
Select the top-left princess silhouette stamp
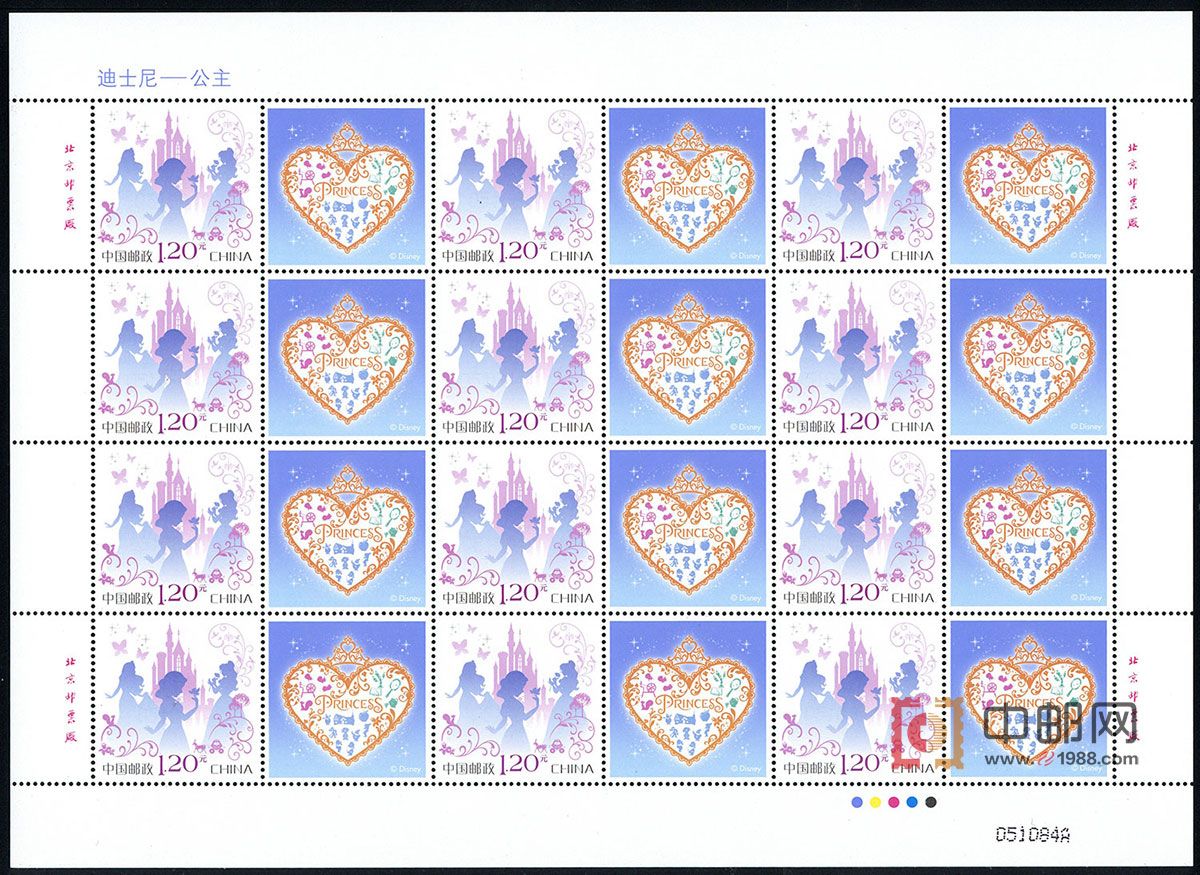point(175,186)
